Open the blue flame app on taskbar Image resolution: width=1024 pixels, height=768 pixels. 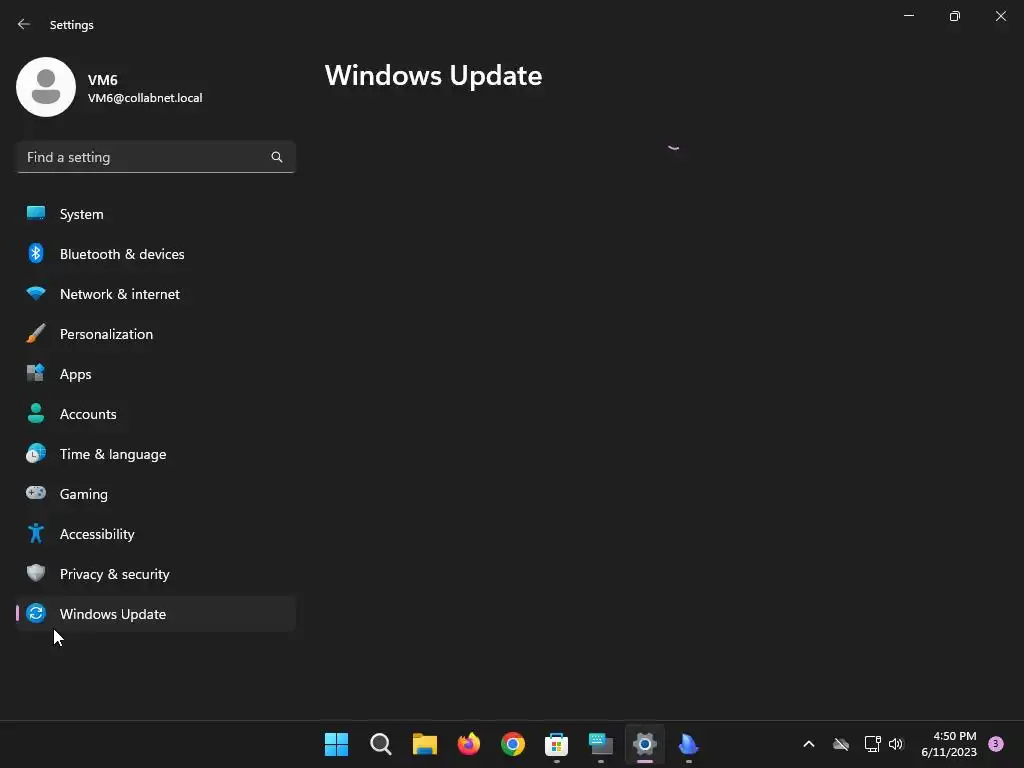pyautogui.click(x=688, y=744)
